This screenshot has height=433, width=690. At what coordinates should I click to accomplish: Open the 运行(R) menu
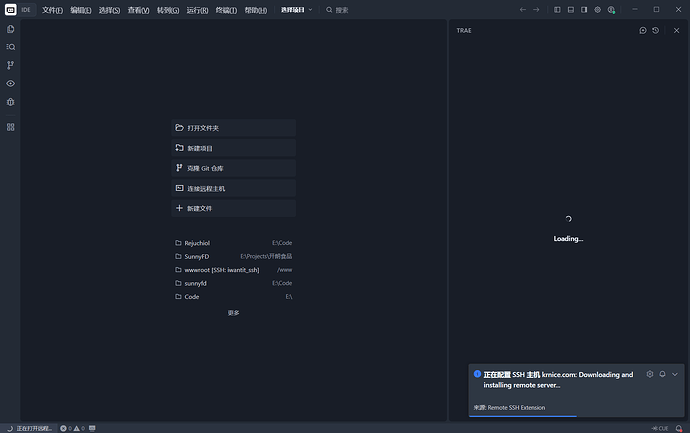197,10
